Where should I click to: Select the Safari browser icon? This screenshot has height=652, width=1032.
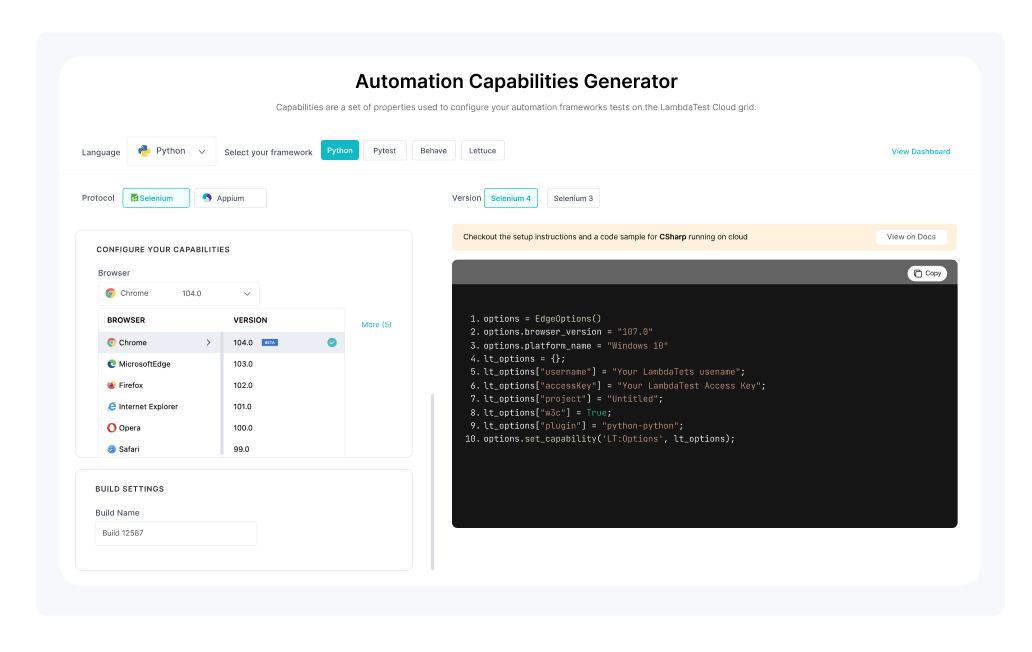(x=110, y=449)
